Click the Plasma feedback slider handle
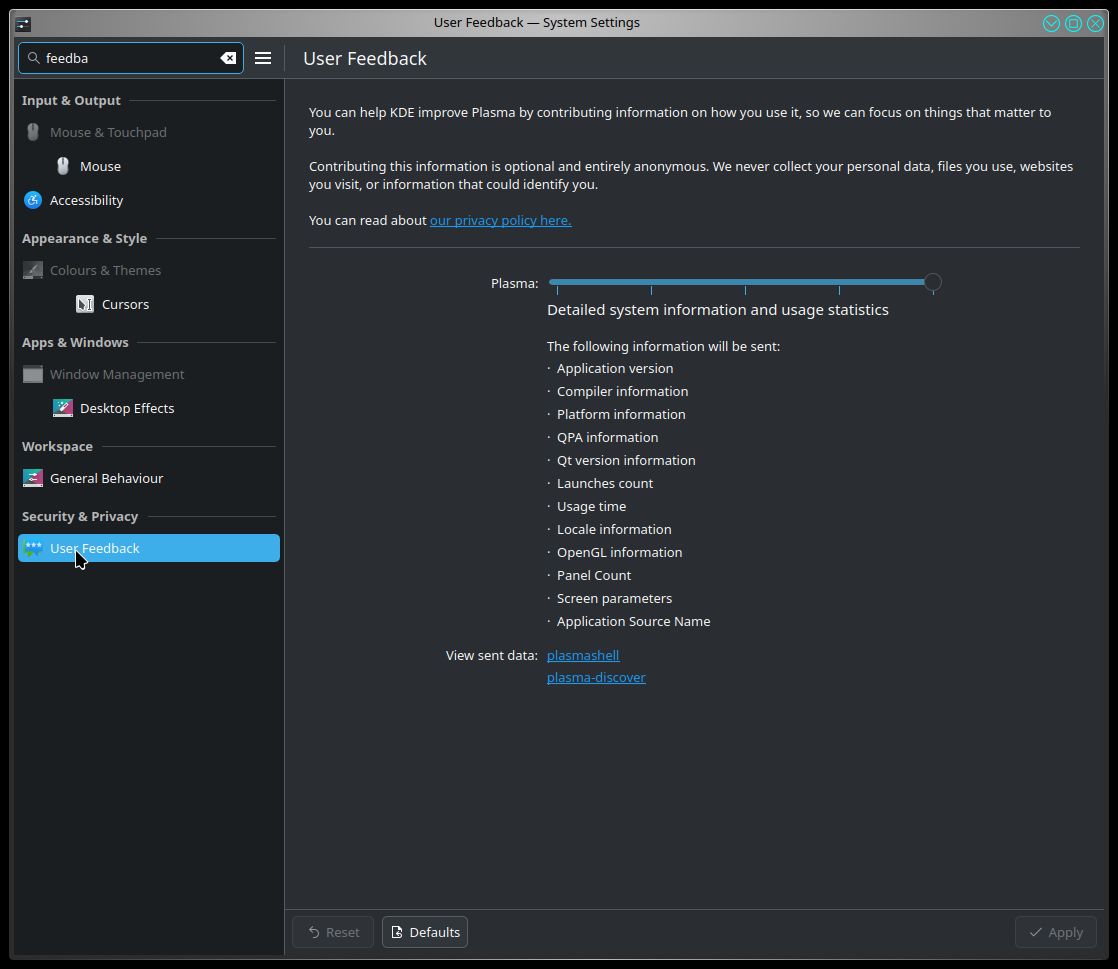 click(x=933, y=282)
